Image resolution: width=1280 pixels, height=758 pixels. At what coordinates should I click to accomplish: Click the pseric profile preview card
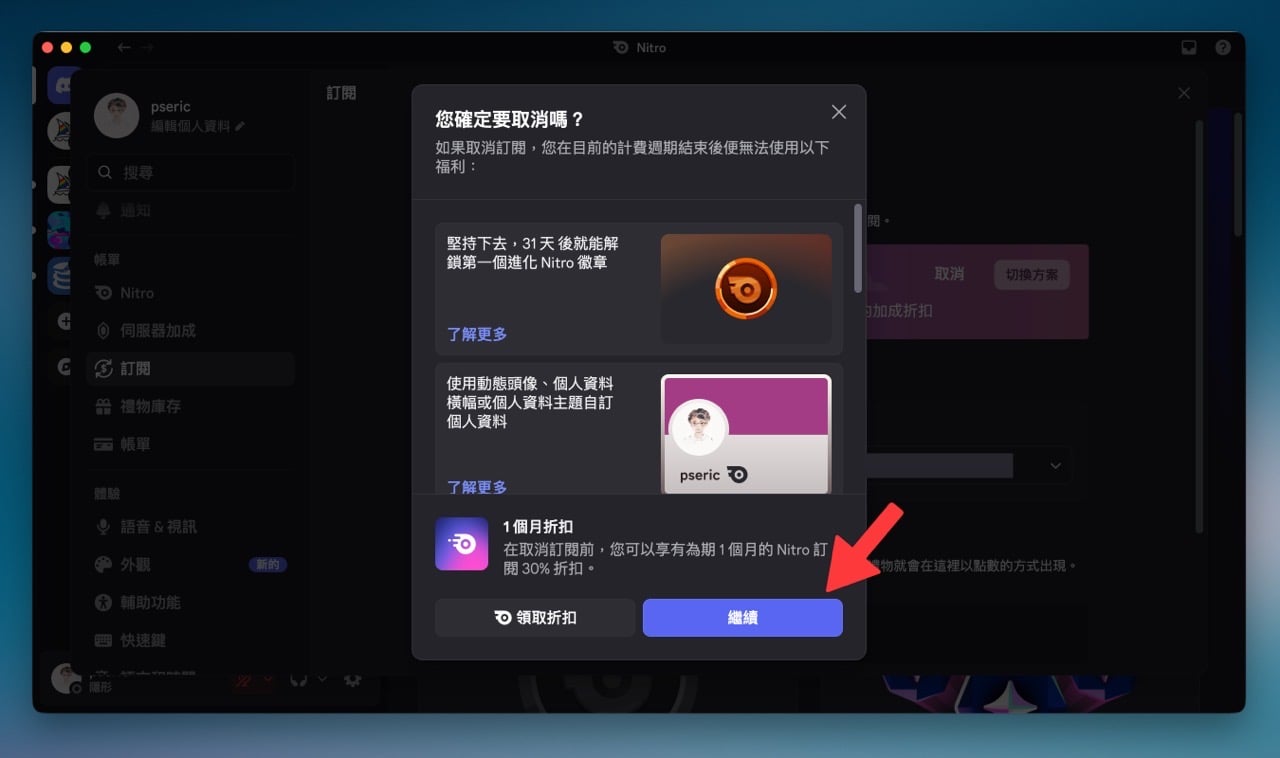coord(746,434)
